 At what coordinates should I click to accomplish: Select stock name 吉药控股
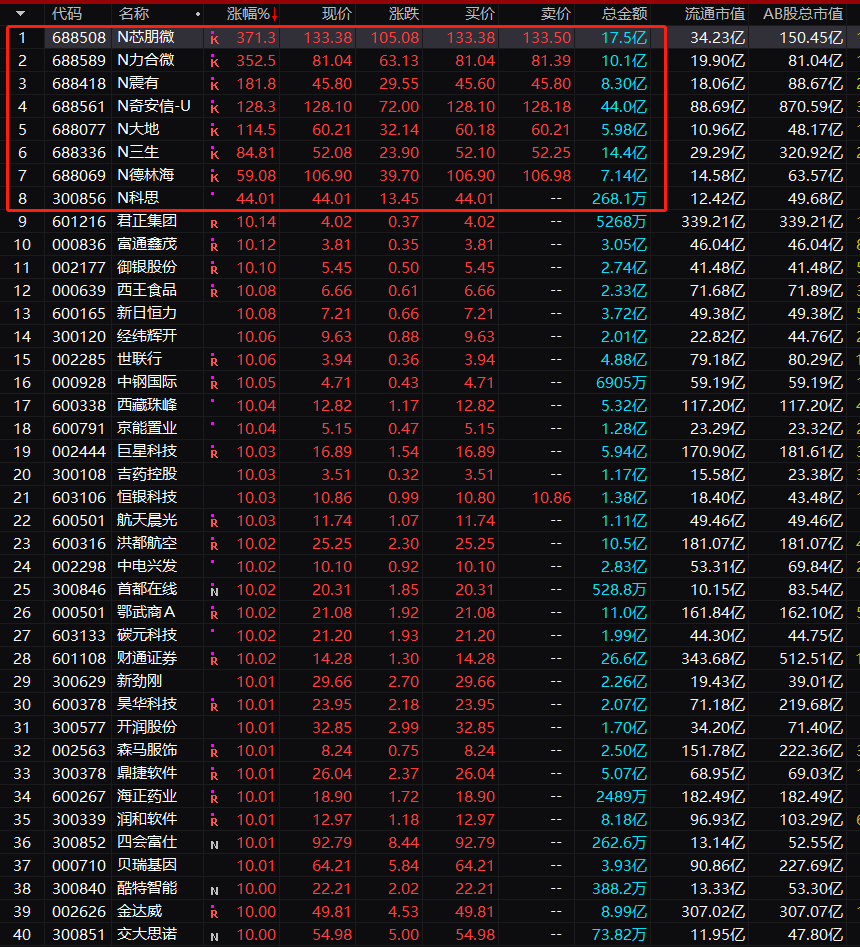[x=147, y=474]
